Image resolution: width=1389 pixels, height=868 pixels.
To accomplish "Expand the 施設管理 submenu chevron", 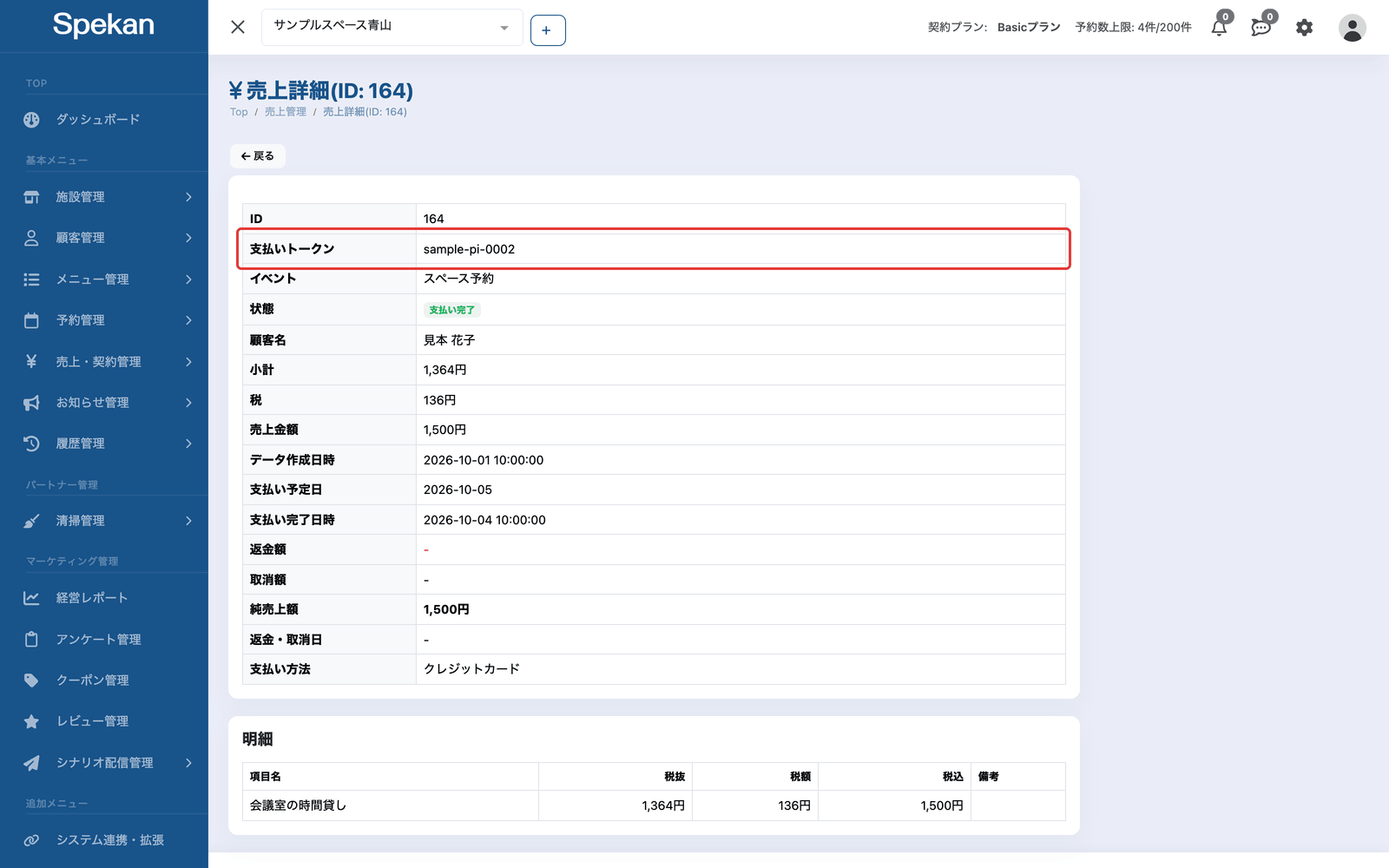I will coord(188,197).
